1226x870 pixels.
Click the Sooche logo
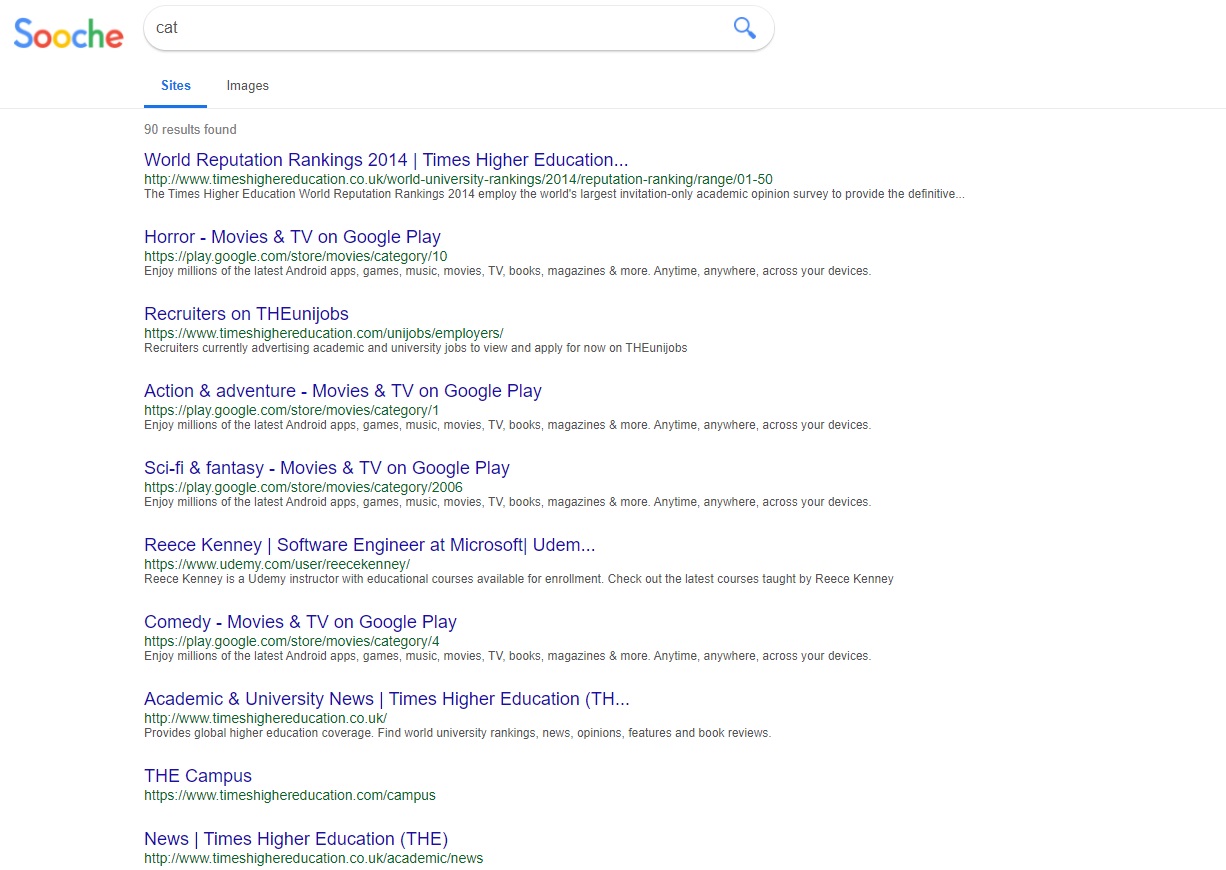click(x=68, y=34)
